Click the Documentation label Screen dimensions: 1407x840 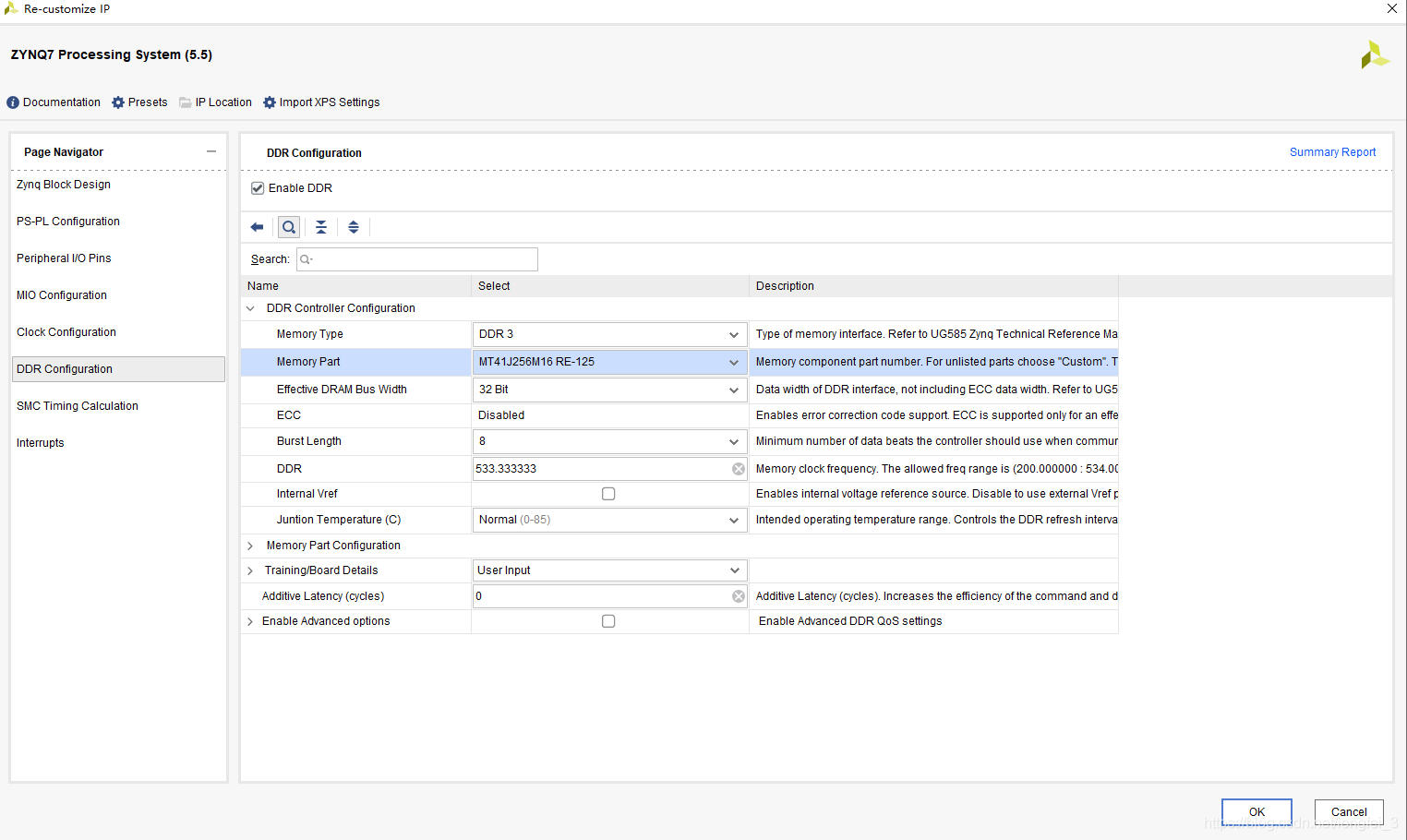62,102
